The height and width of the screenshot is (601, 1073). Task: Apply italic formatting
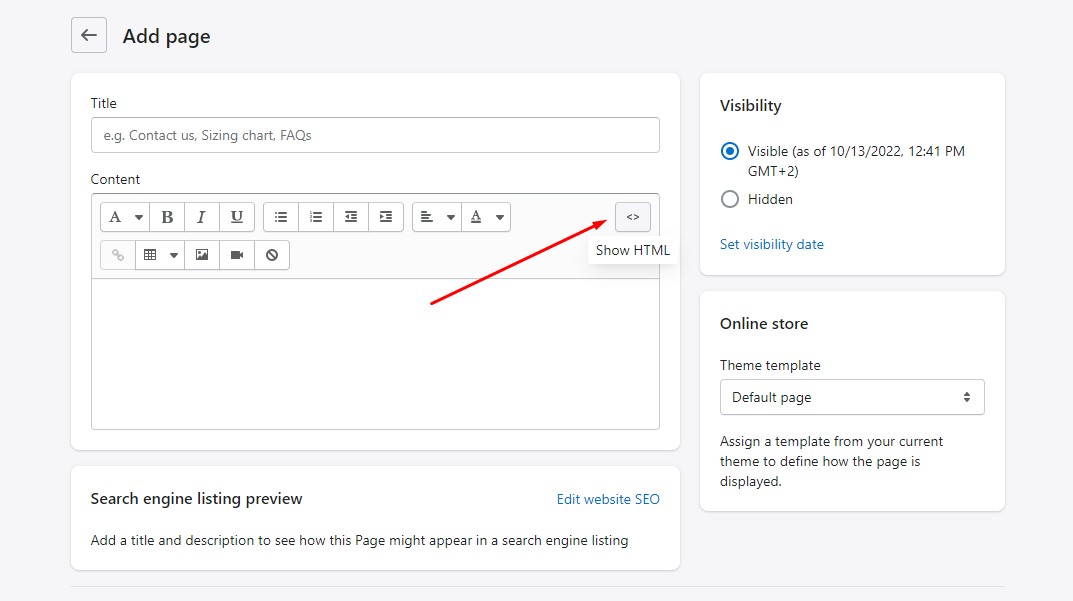tap(201, 216)
